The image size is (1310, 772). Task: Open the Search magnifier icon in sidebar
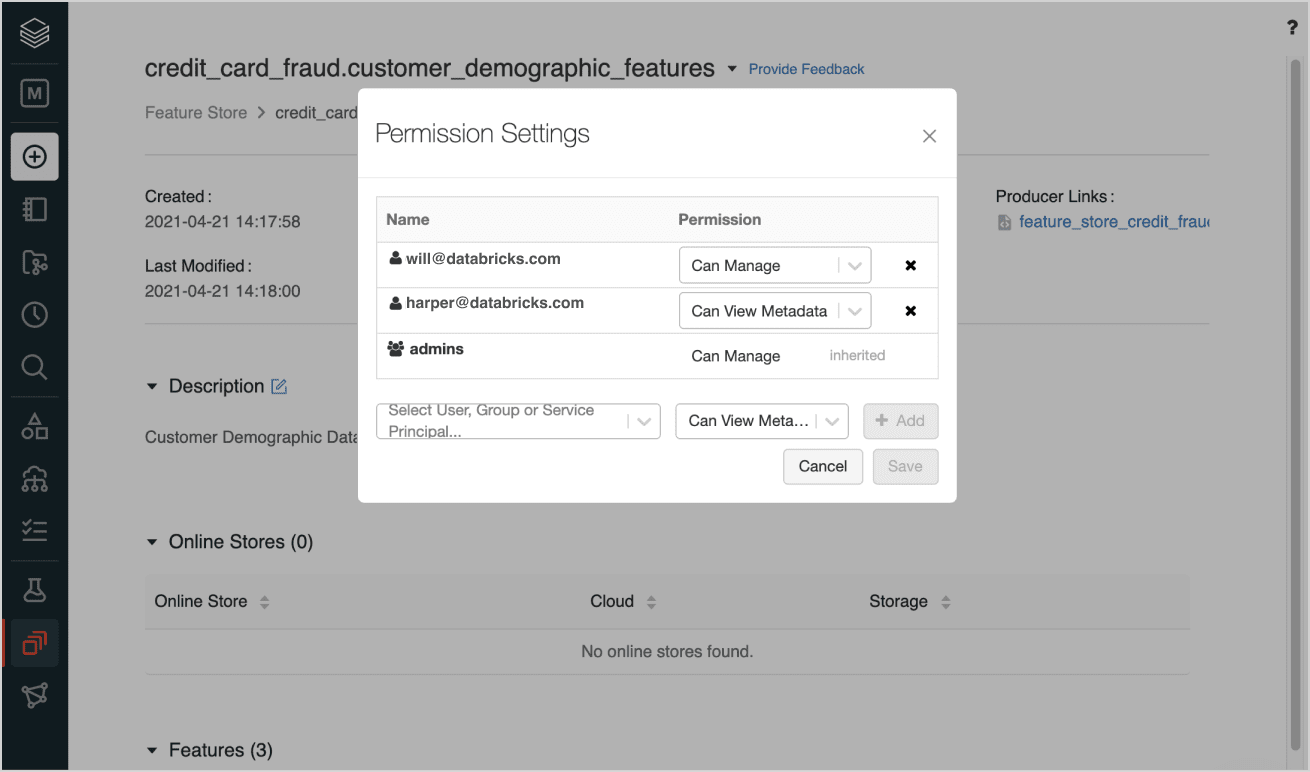coord(34,367)
